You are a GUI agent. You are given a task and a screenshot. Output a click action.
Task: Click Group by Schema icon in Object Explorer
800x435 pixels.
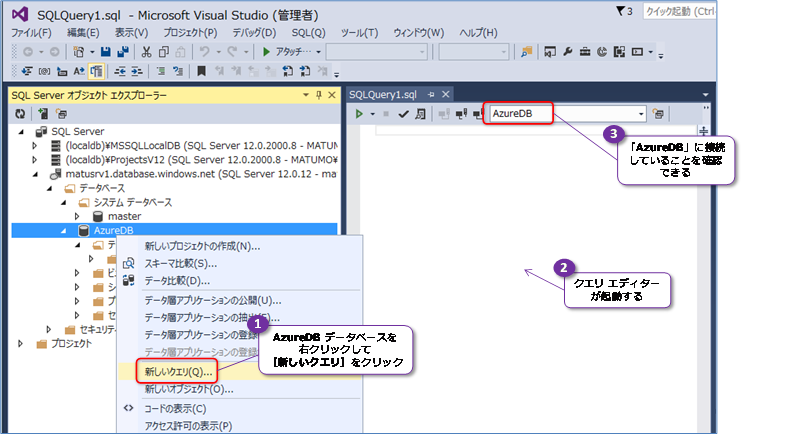[x=61, y=114]
